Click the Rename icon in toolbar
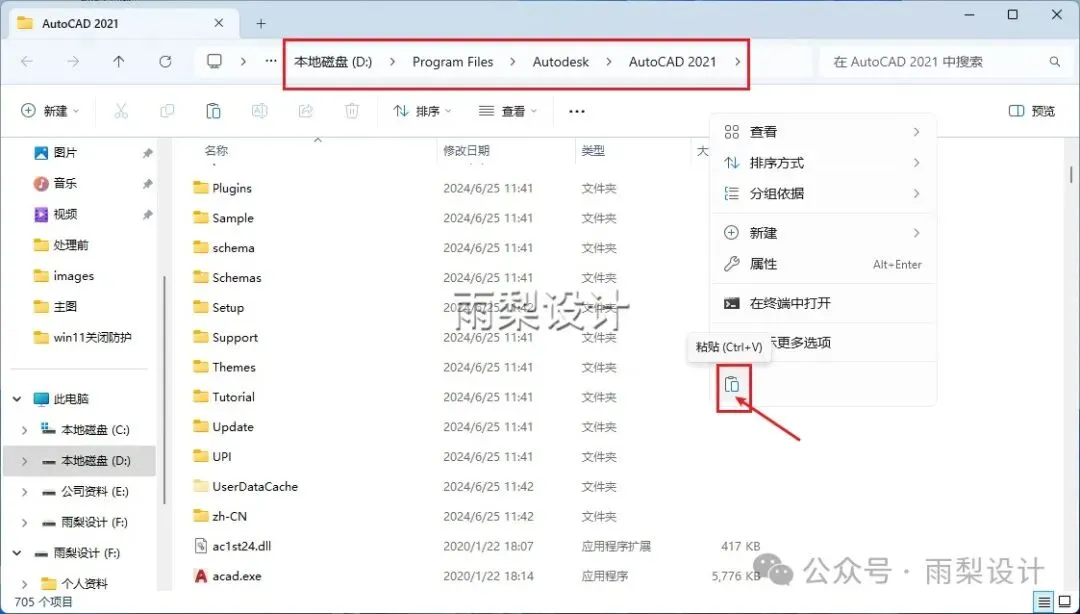 [260, 111]
